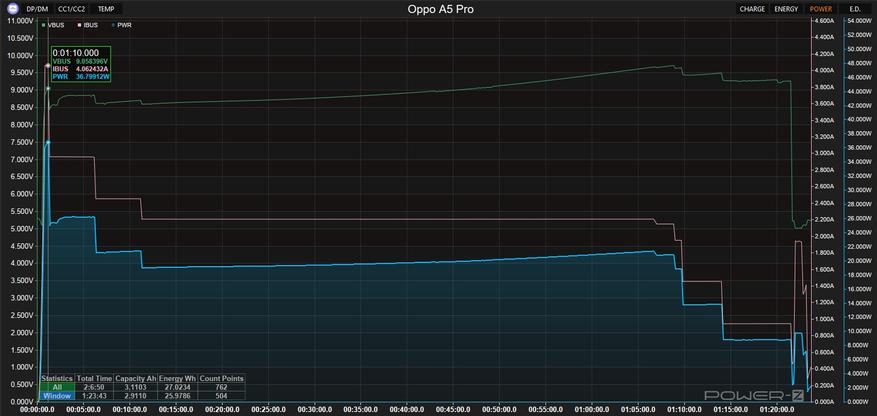The height and width of the screenshot is (416, 877).
Task: Click the window capacity value 2.9110
Action: point(136,396)
